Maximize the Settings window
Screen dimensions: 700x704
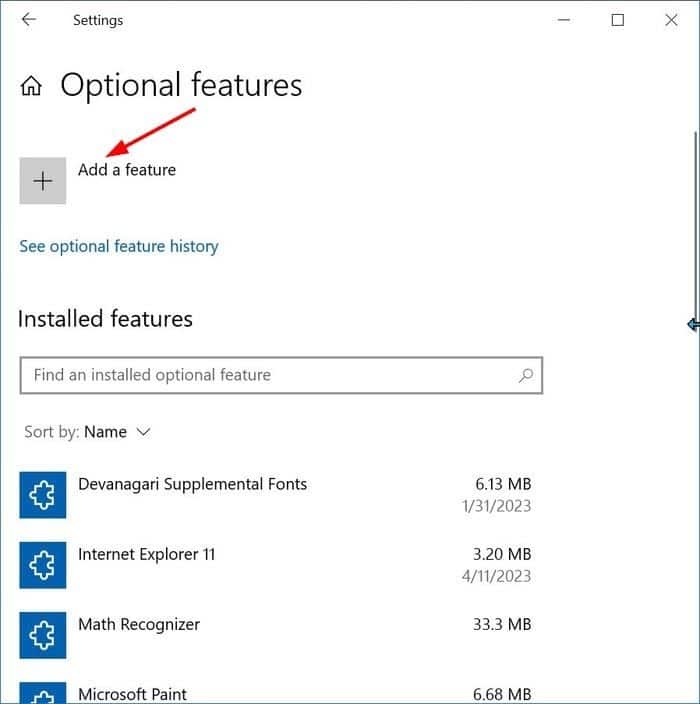pyautogui.click(x=617, y=20)
